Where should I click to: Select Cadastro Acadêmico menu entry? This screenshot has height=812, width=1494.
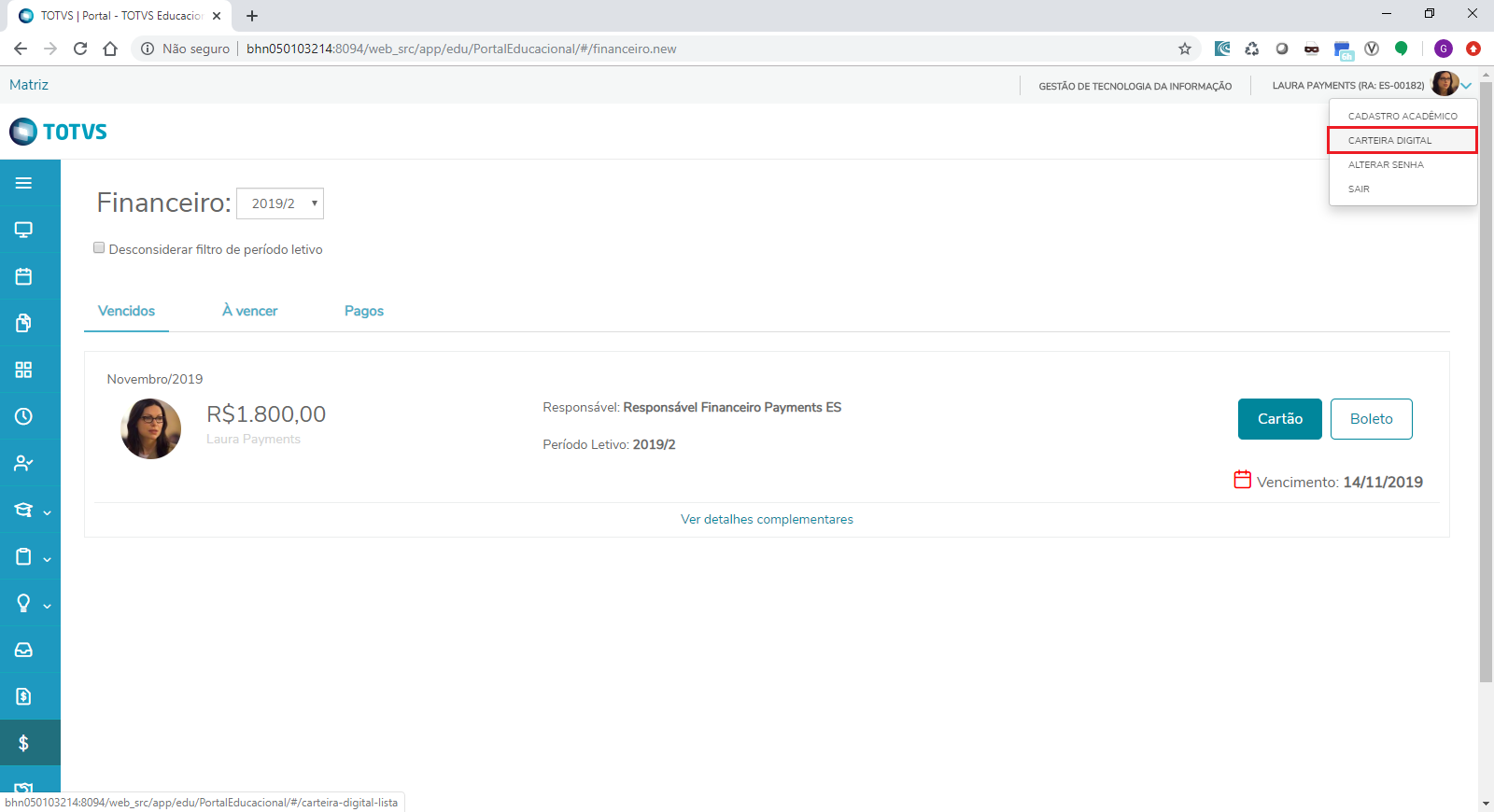pyautogui.click(x=1402, y=116)
